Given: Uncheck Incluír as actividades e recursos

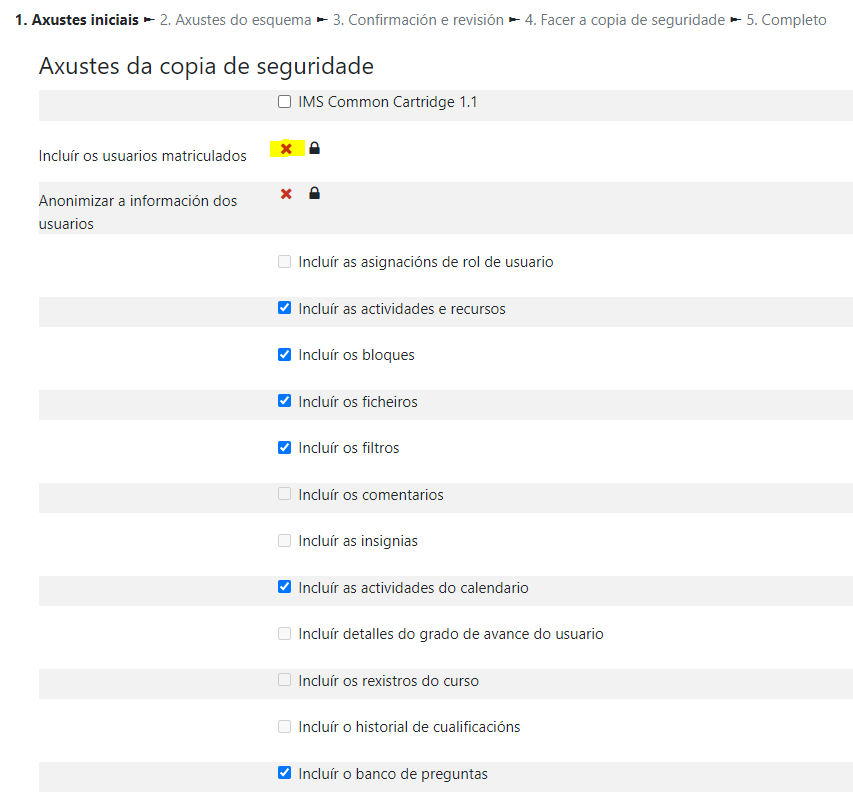Looking at the screenshot, I should click(285, 309).
